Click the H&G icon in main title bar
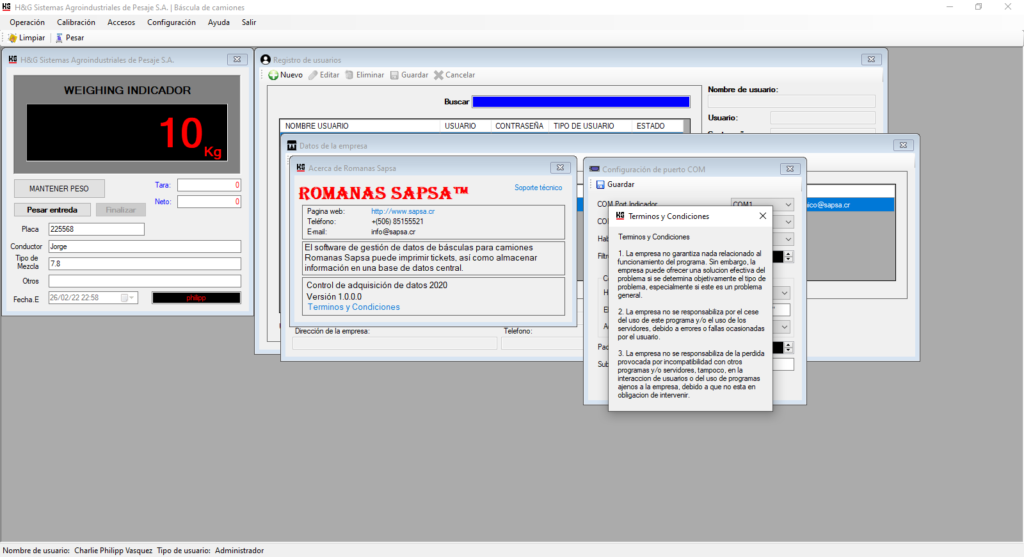 coord(7,7)
